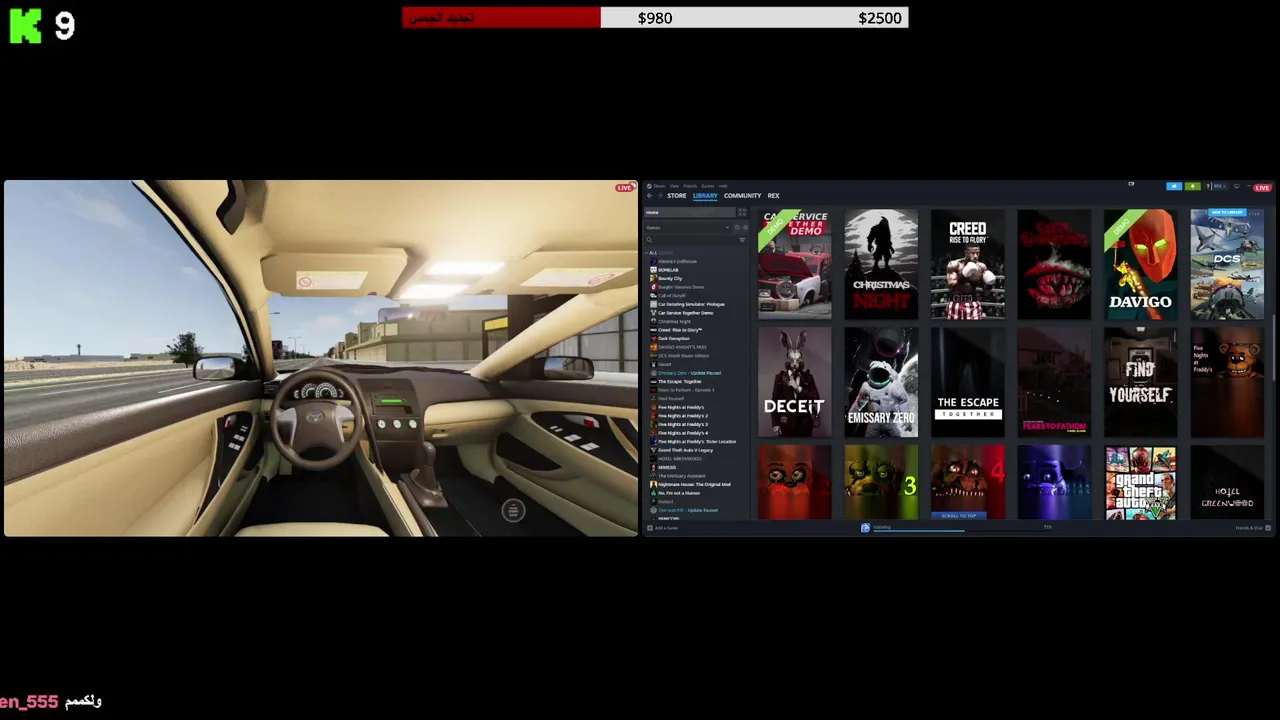Screen dimensions: 1280x720
Task: Switch to the LIBRARY tab
Action: point(705,196)
